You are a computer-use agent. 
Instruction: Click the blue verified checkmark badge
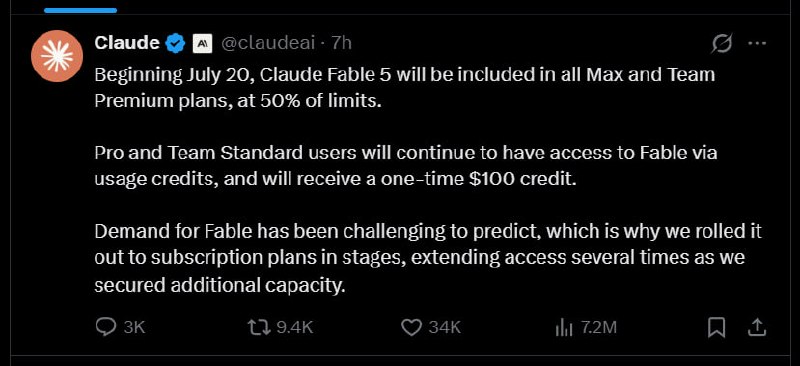tap(175, 43)
